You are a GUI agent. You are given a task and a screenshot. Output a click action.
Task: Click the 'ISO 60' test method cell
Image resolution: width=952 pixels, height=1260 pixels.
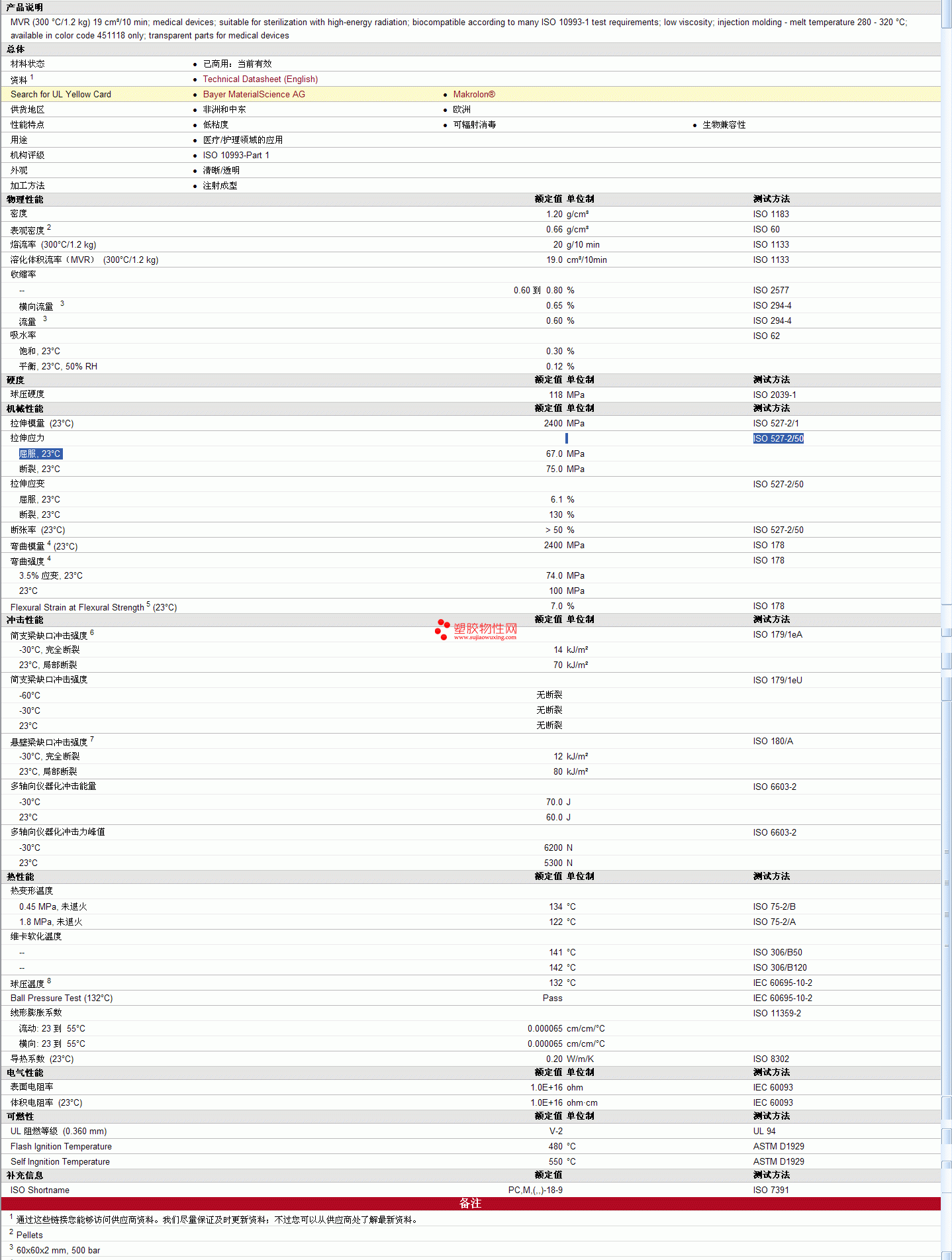point(767,230)
